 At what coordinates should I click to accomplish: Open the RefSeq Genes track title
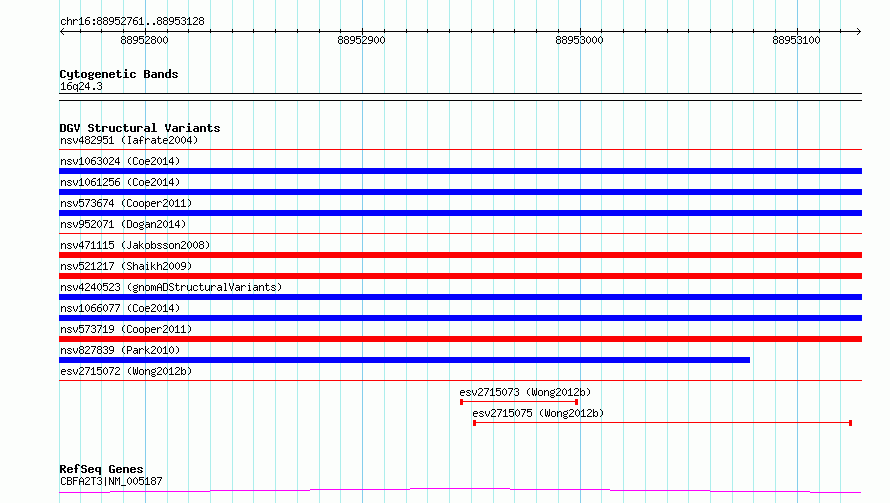(101, 469)
